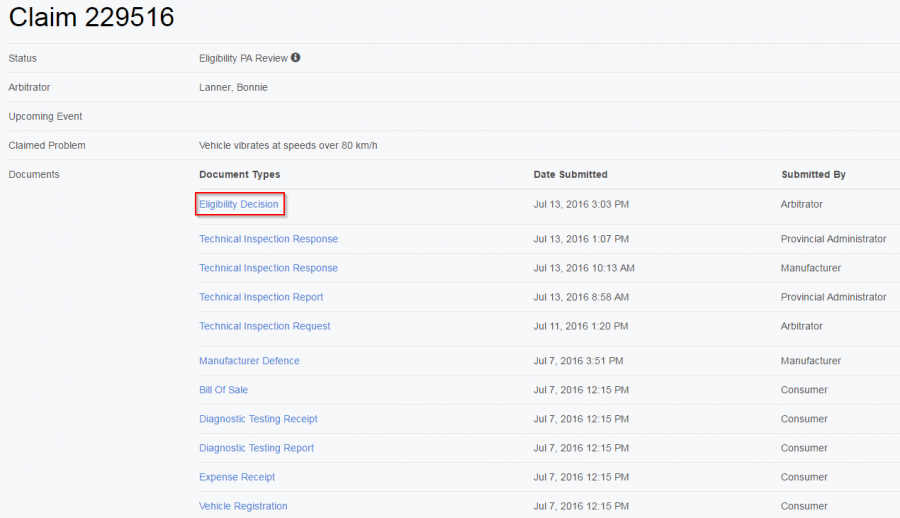Click the arbitrator name Lanner, Bonnie

(x=233, y=87)
